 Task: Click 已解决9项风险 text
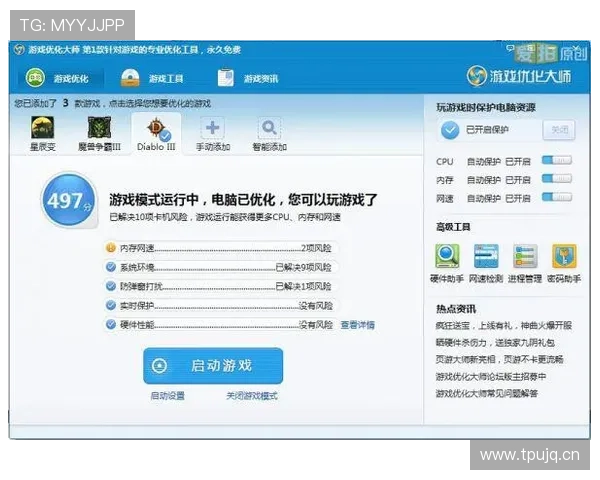[x=303, y=267]
